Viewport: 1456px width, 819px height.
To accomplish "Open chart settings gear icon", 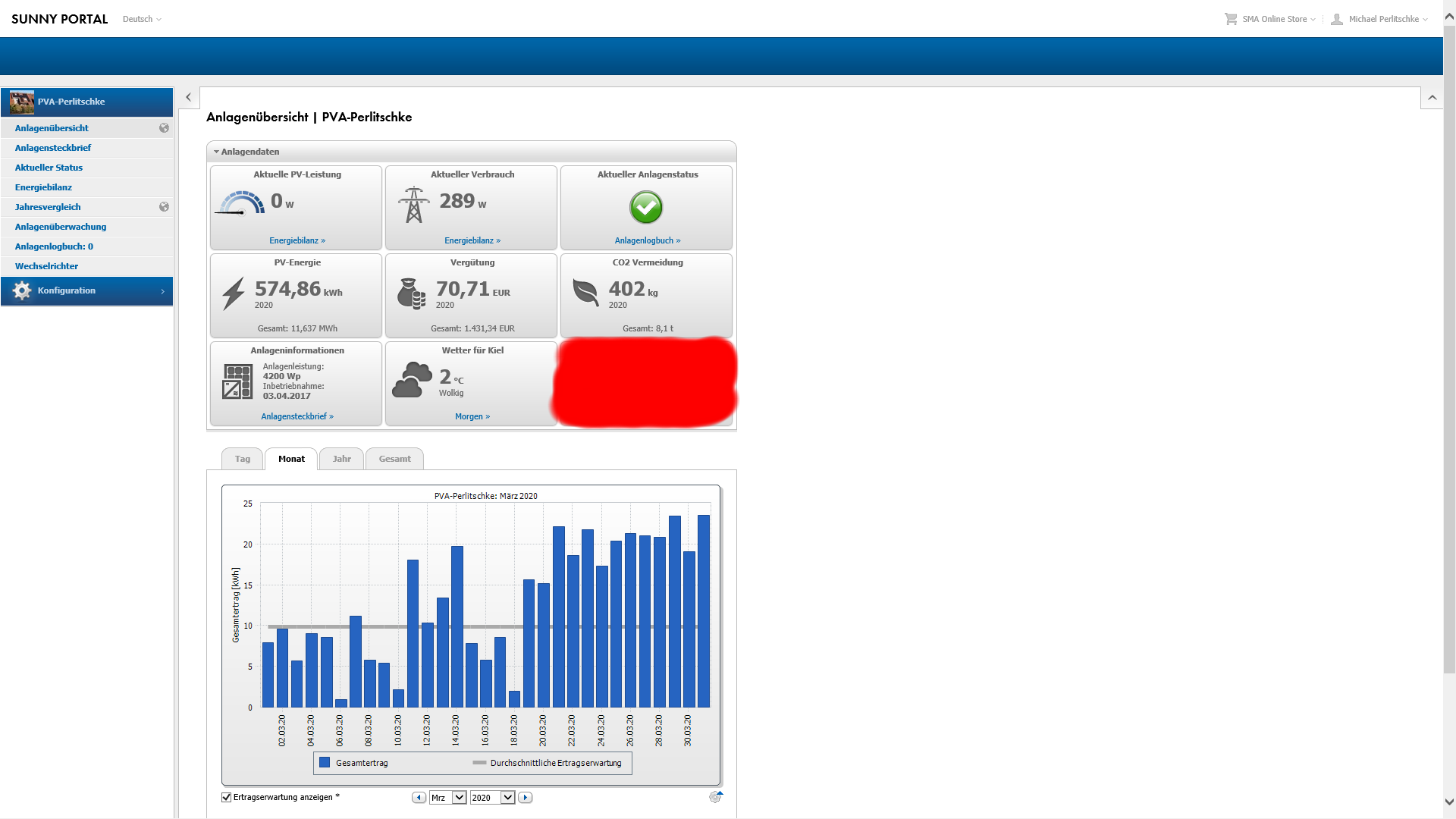I will 715,797.
